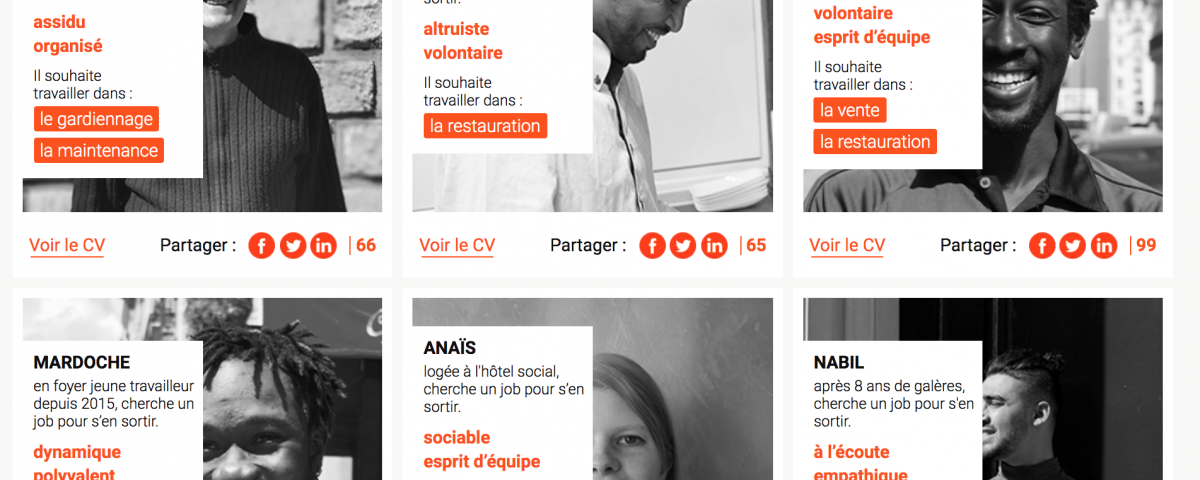The height and width of the screenshot is (480, 1200).
Task: Open Voir le CV with 99 shares
Action: coord(847,246)
